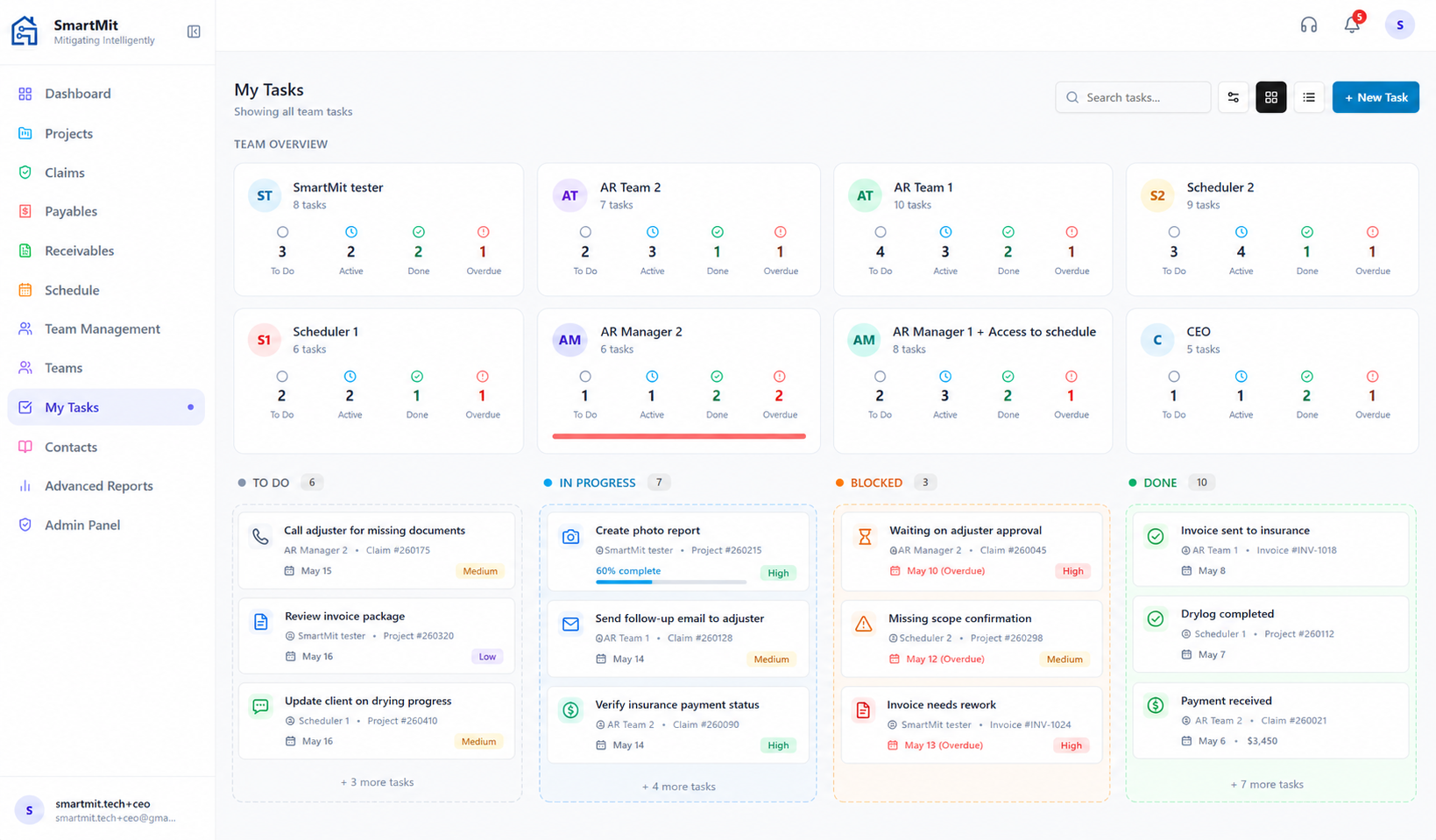Open Call adjuster for missing documents task
Screen dimensions: 1436x840
[x=377, y=550]
